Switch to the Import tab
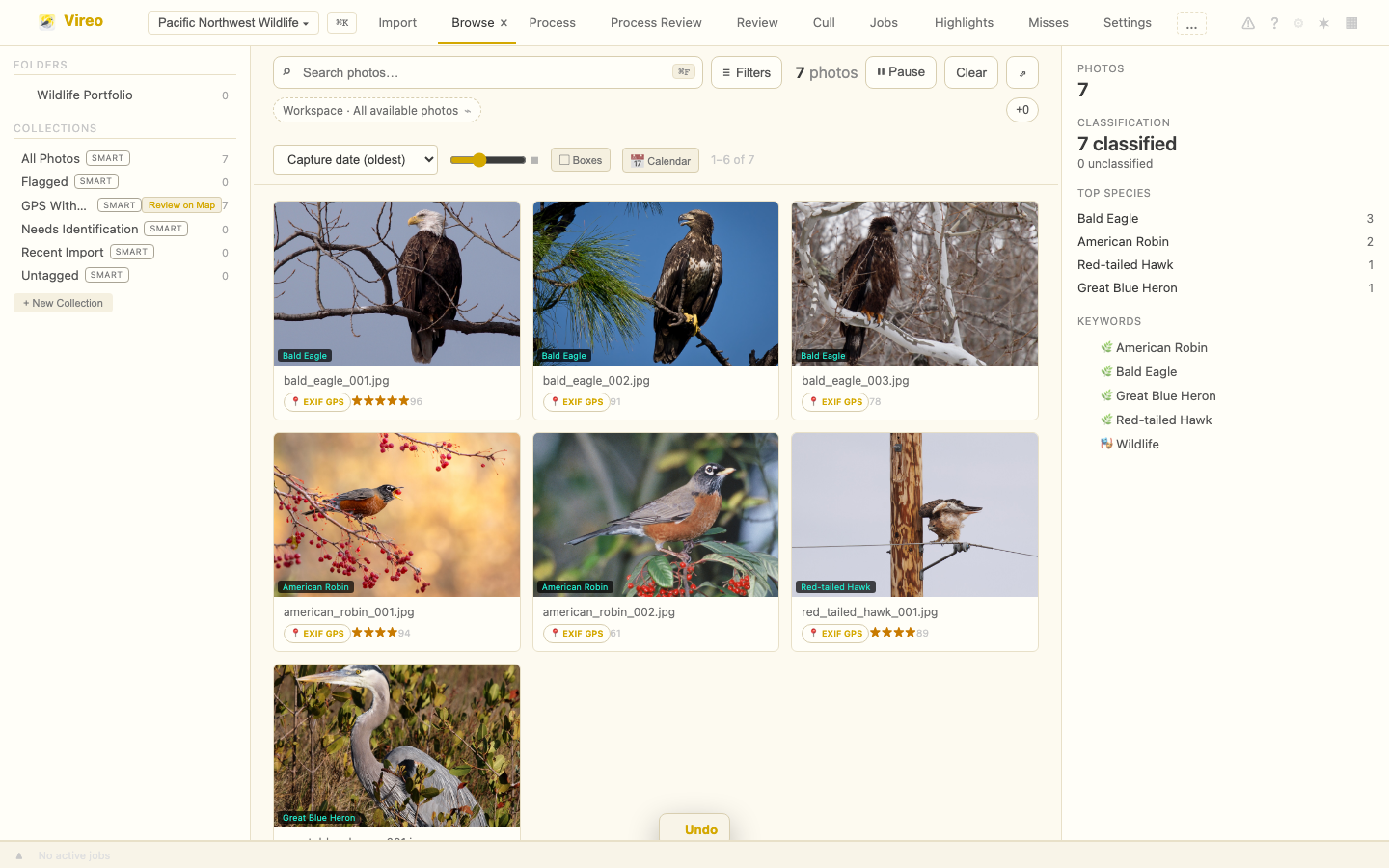Viewport: 1389px width, 868px height. (397, 22)
